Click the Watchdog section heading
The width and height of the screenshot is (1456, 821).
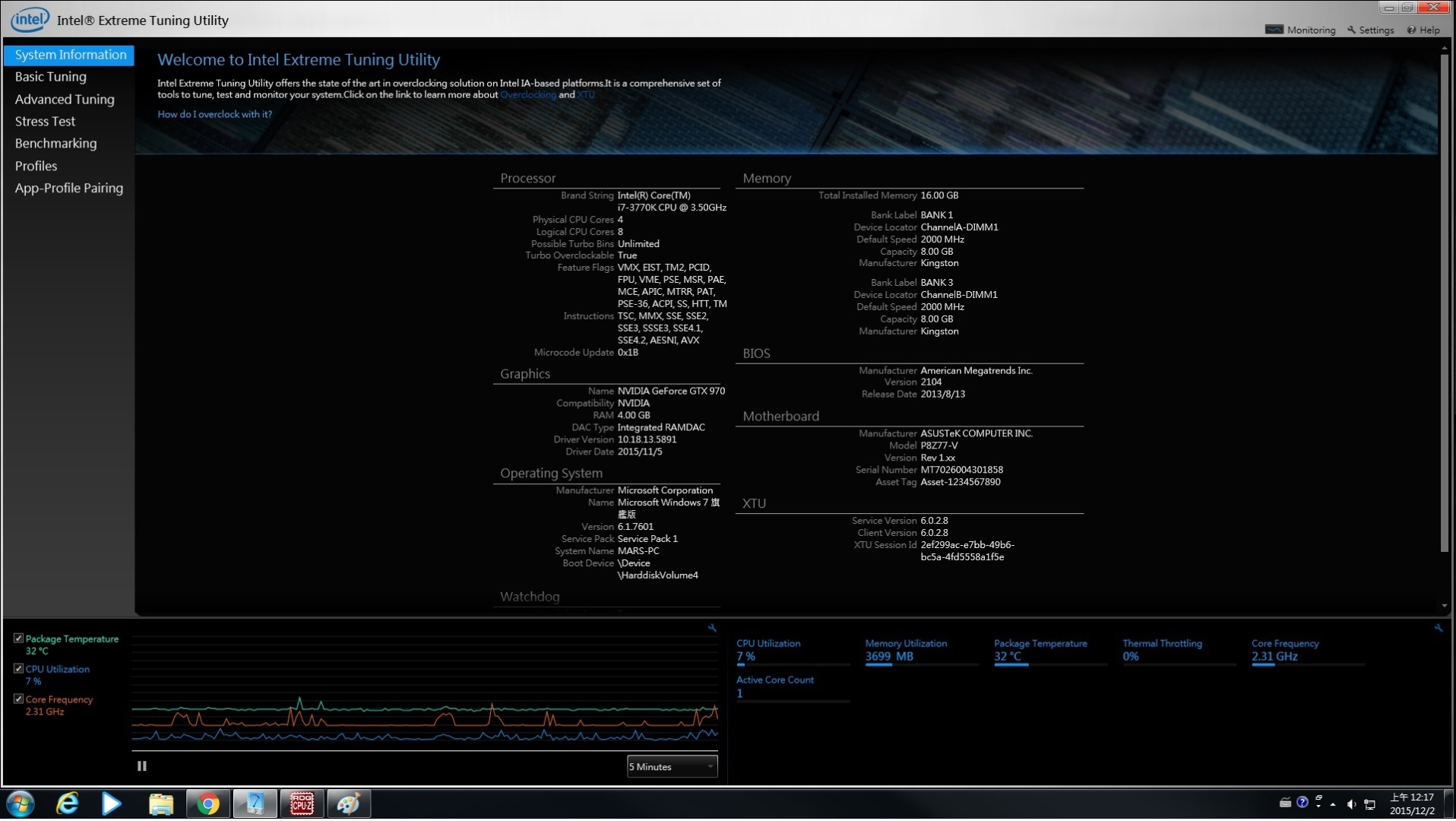point(530,598)
